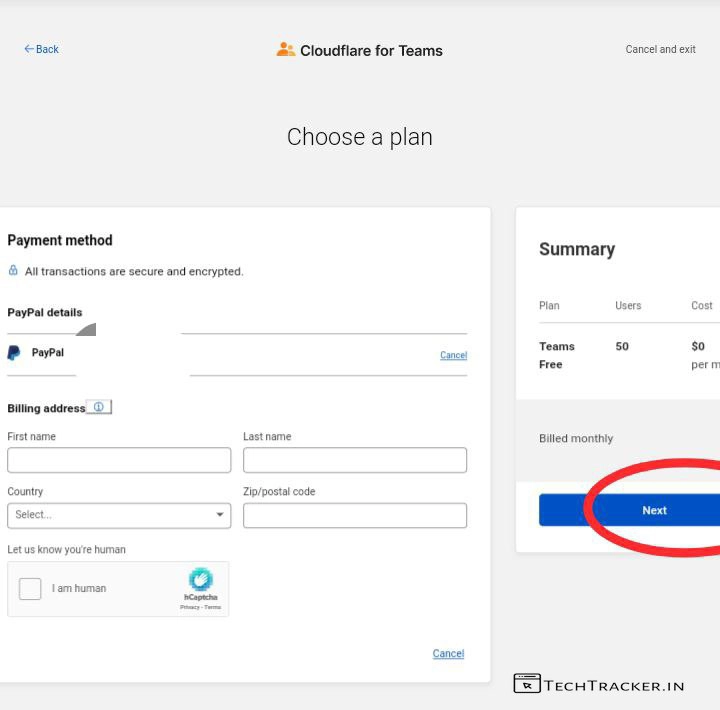
Task: Click the bottom Cancel link
Action: tap(448, 653)
